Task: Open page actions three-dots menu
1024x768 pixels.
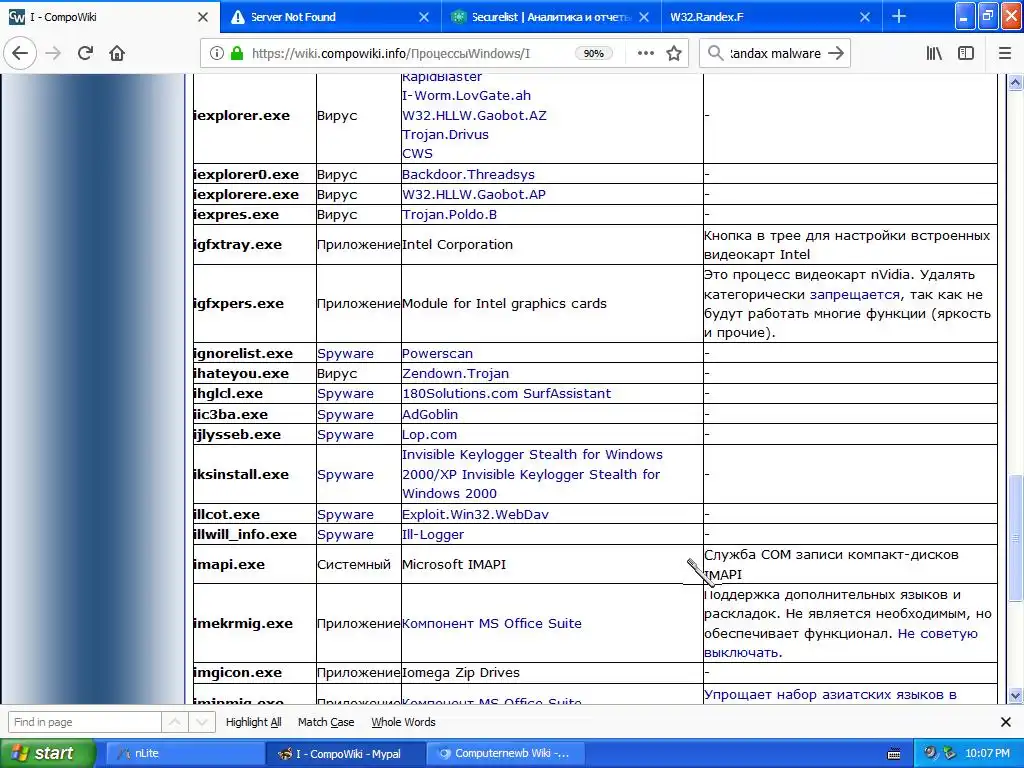Action: click(646, 53)
